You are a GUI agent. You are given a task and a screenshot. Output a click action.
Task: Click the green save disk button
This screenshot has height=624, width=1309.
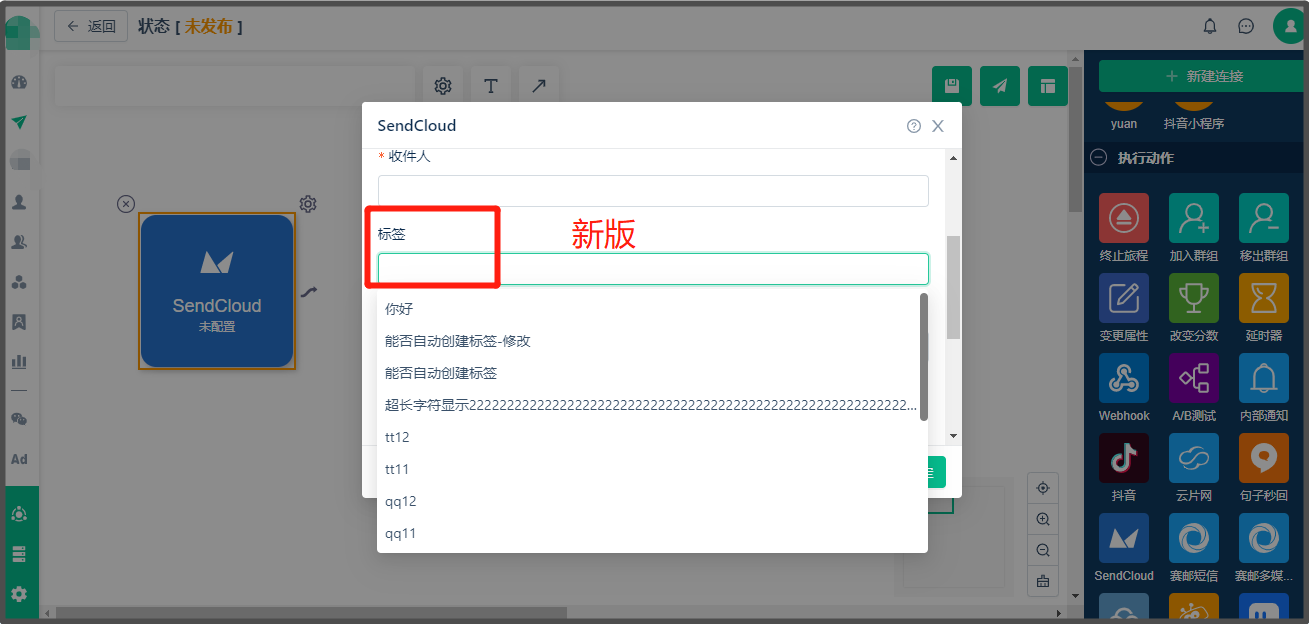952,86
